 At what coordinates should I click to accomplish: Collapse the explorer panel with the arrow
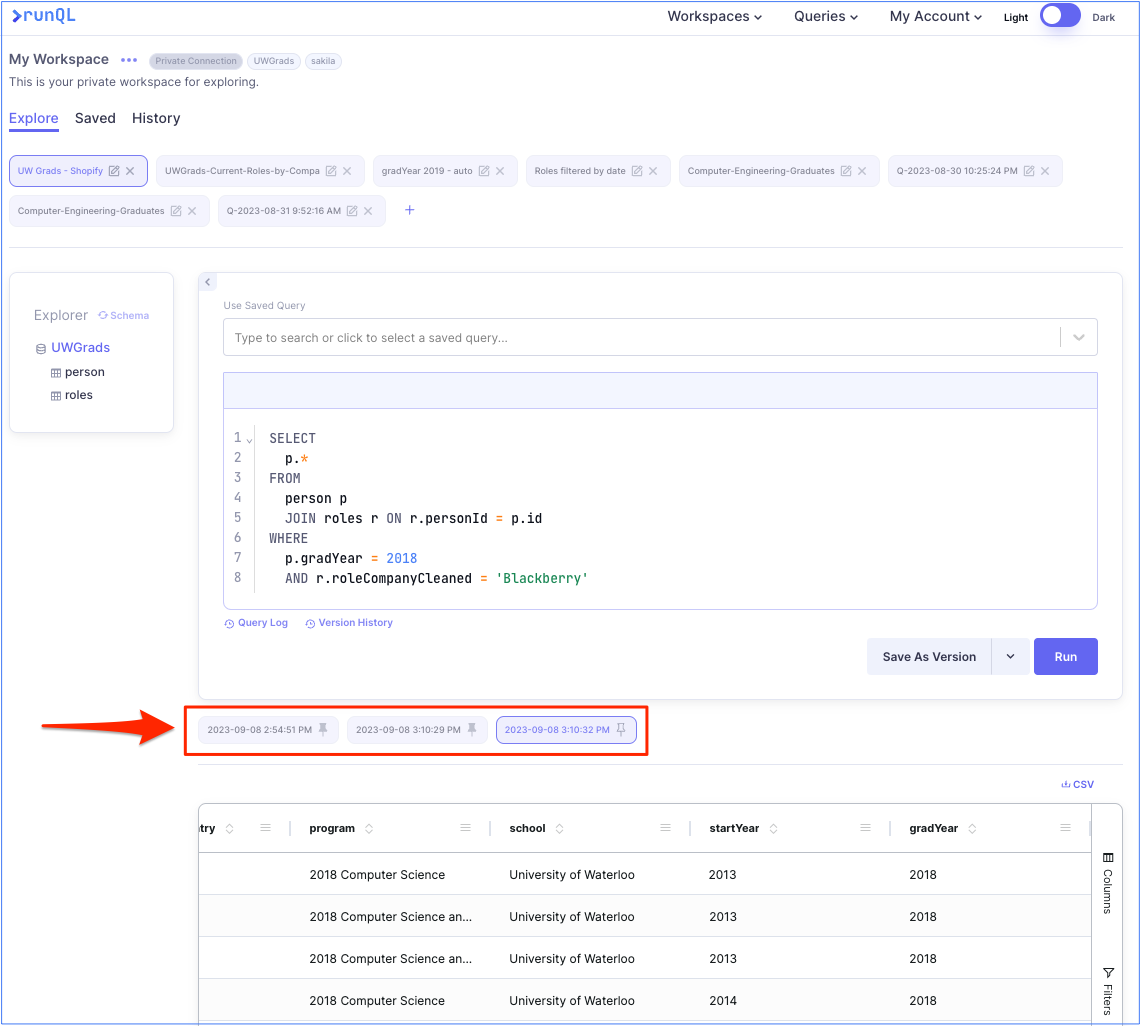[207, 283]
